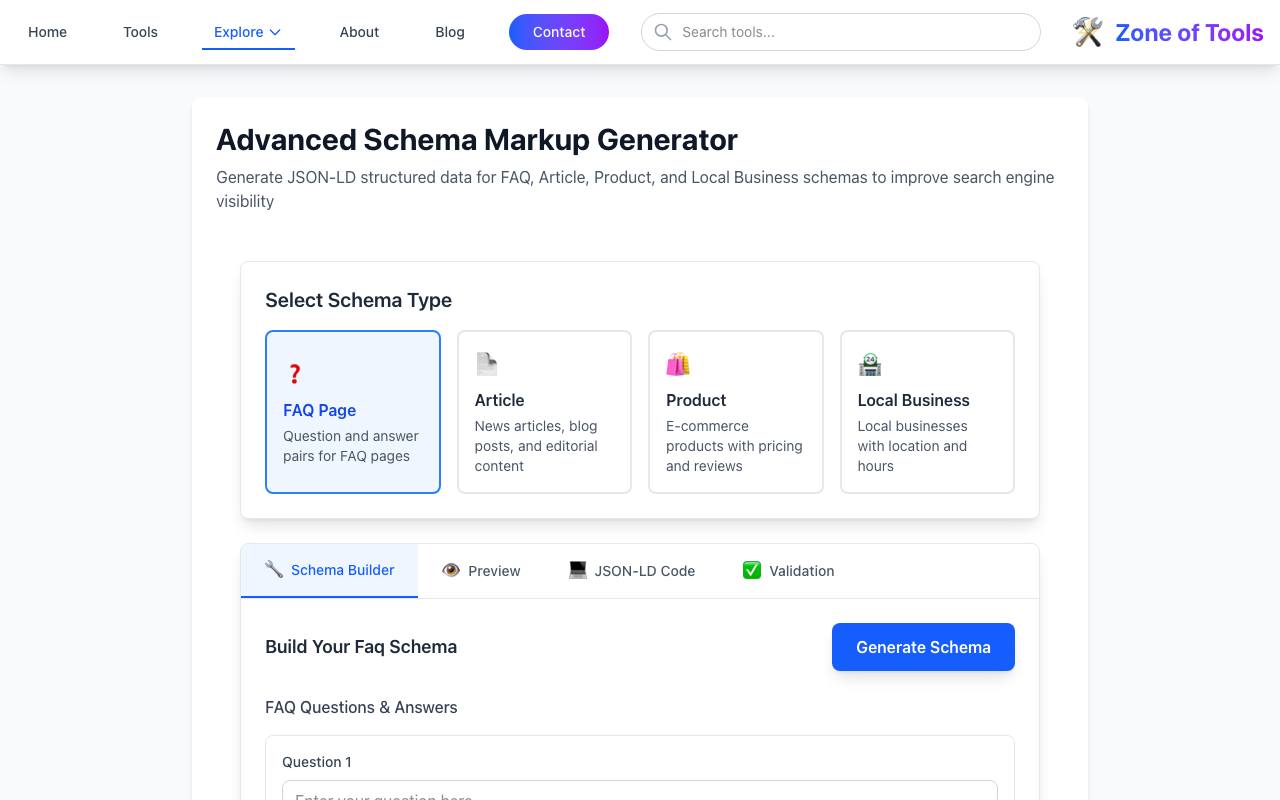Select the Local Business schema type card
This screenshot has height=800, width=1280.
[927, 412]
